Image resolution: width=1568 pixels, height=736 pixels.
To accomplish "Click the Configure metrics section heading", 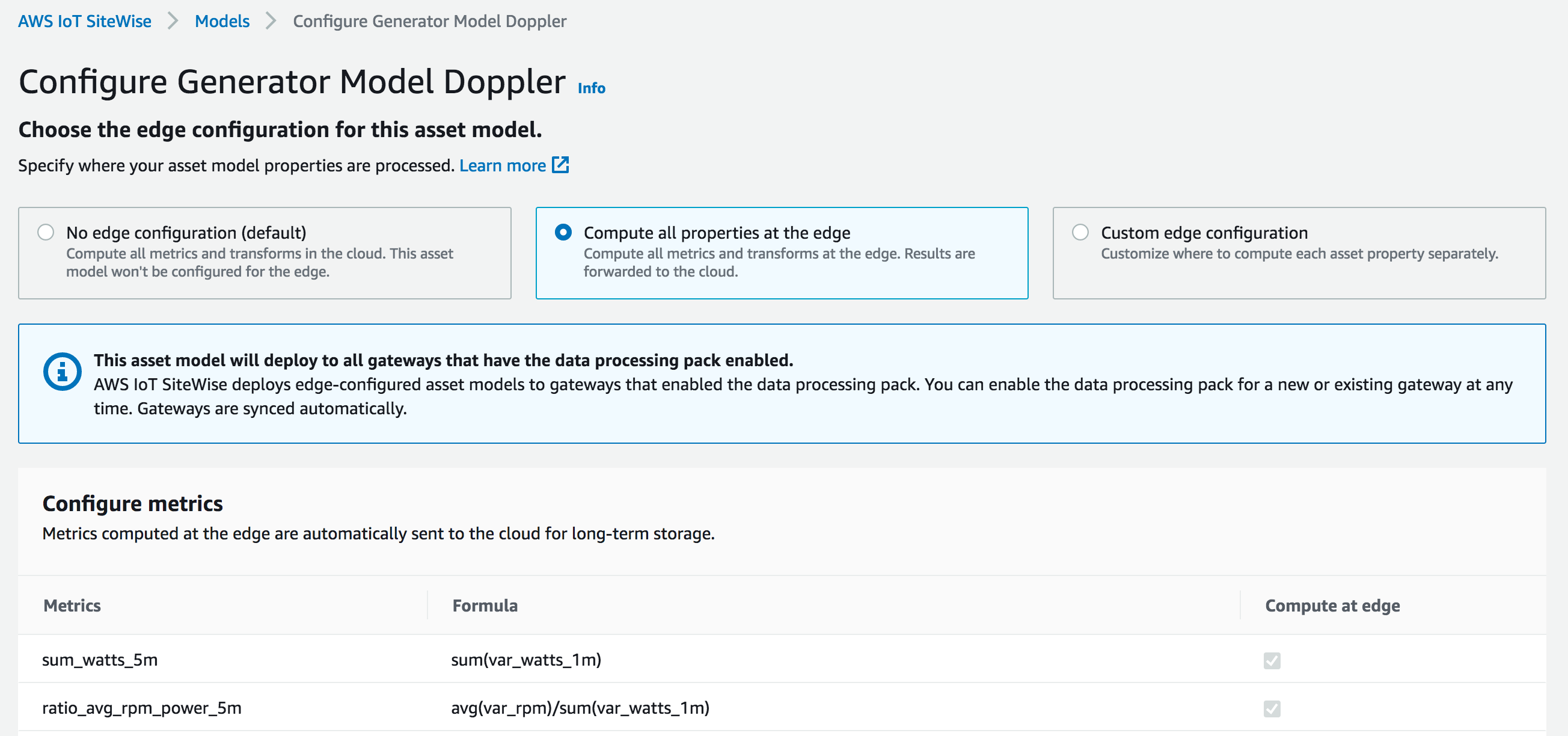I will pos(133,503).
